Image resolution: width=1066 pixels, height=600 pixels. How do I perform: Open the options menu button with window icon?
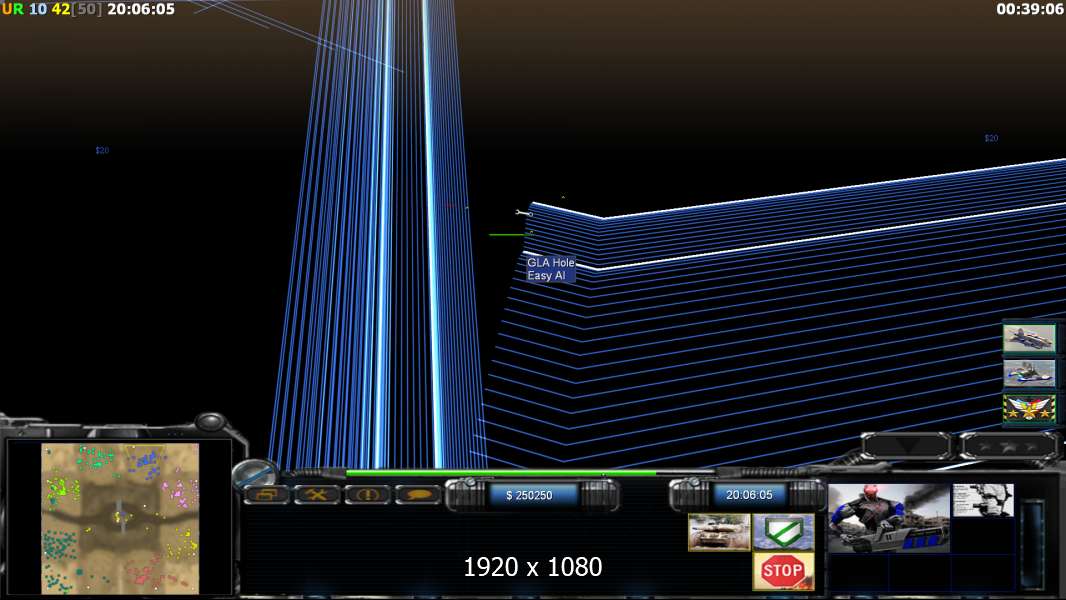(x=266, y=495)
